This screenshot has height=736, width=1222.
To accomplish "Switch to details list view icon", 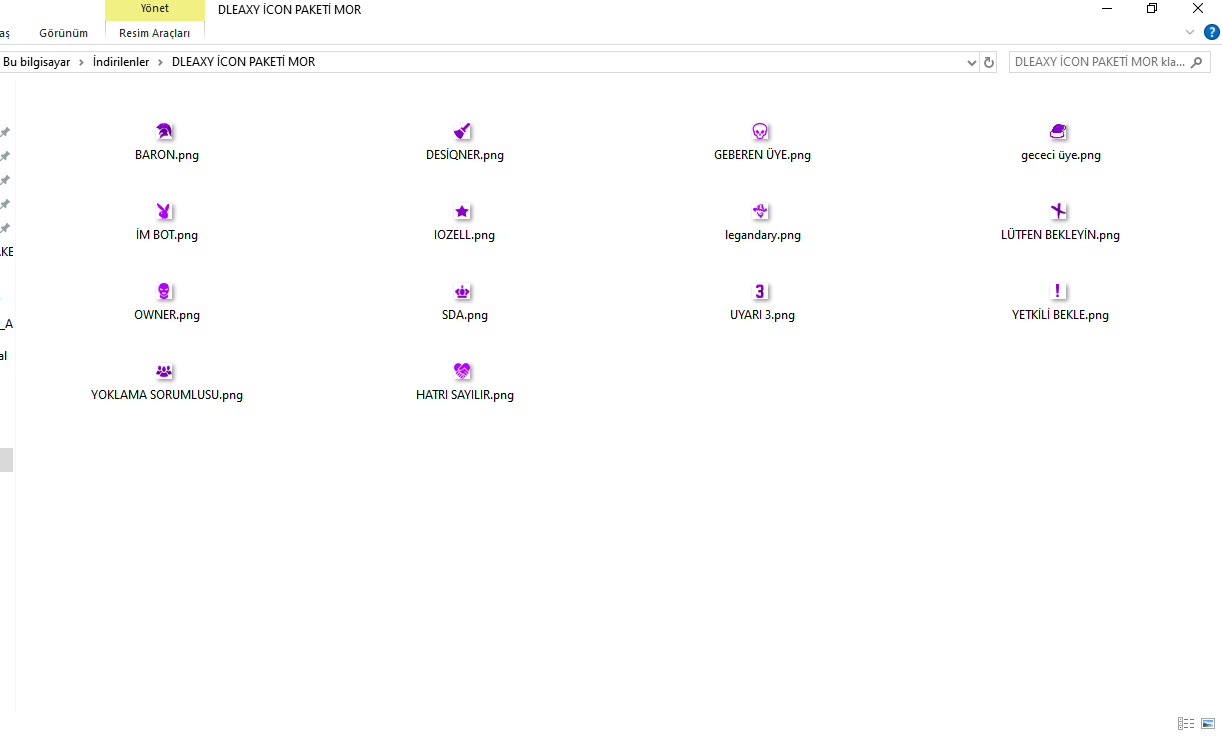I will (x=1186, y=723).
